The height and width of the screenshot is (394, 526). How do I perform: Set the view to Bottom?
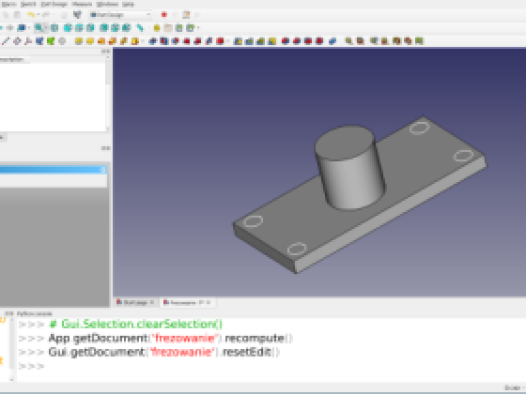pyautogui.click(x=115, y=28)
